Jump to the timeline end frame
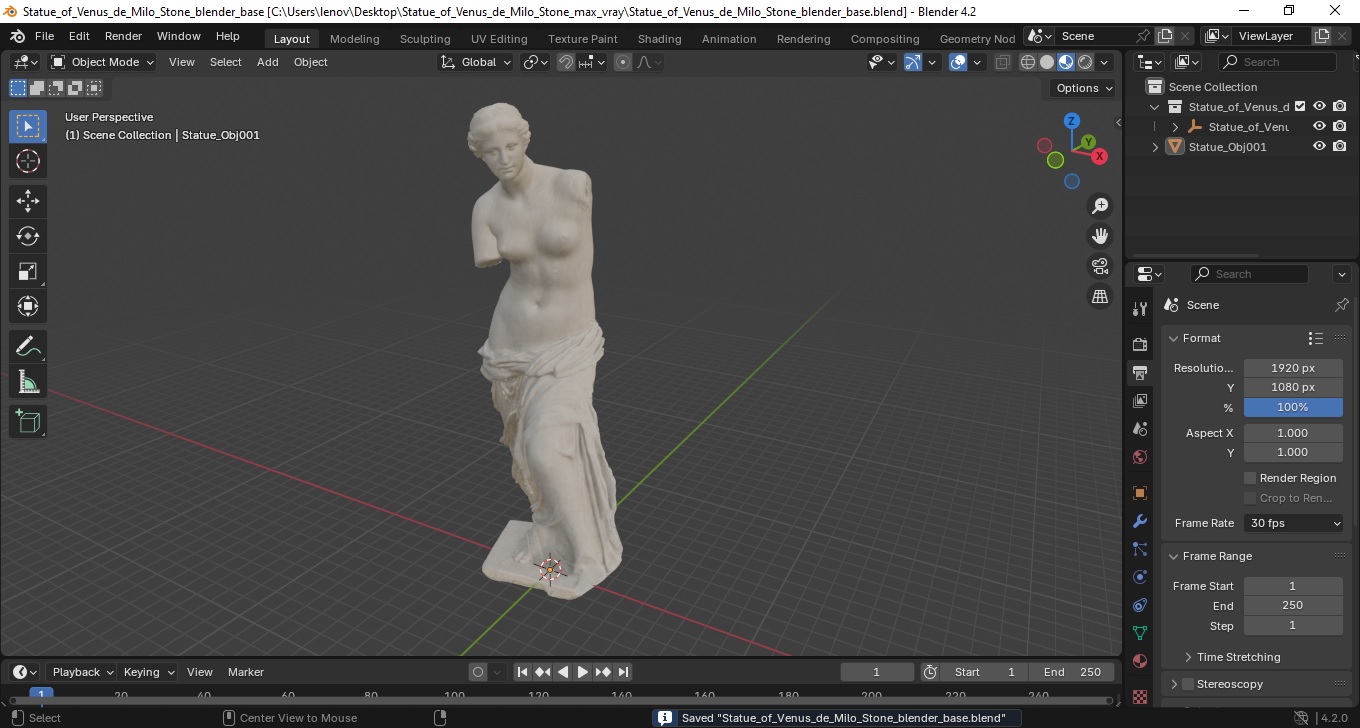This screenshot has width=1360, height=728. pos(623,672)
